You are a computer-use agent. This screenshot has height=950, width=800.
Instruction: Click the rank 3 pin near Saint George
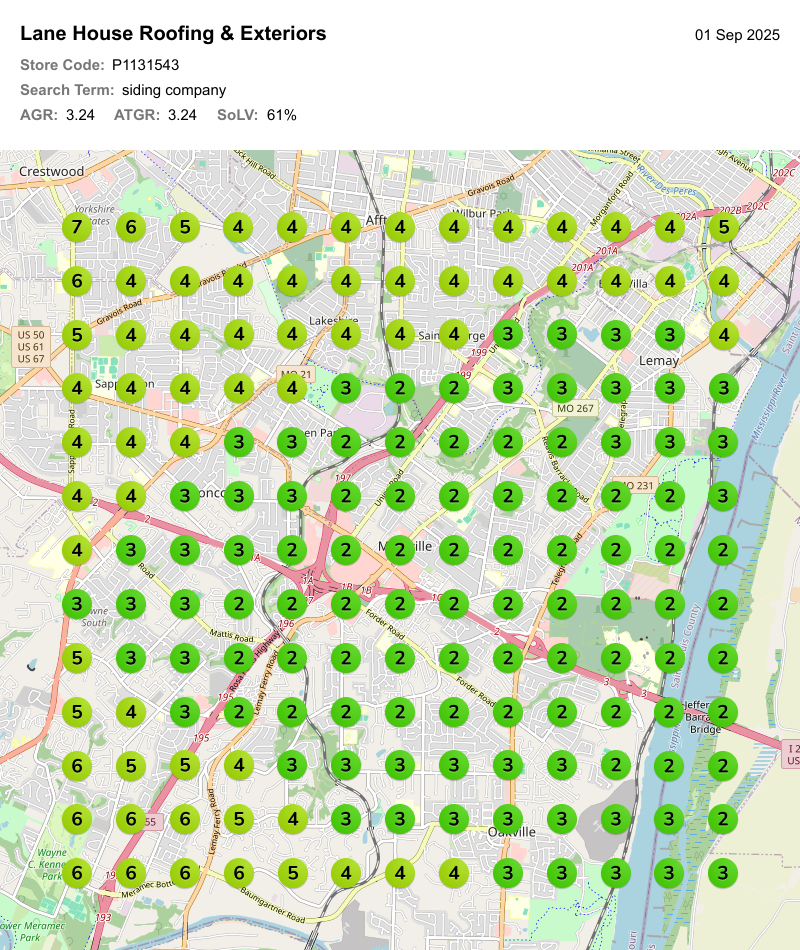click(506, 334)
